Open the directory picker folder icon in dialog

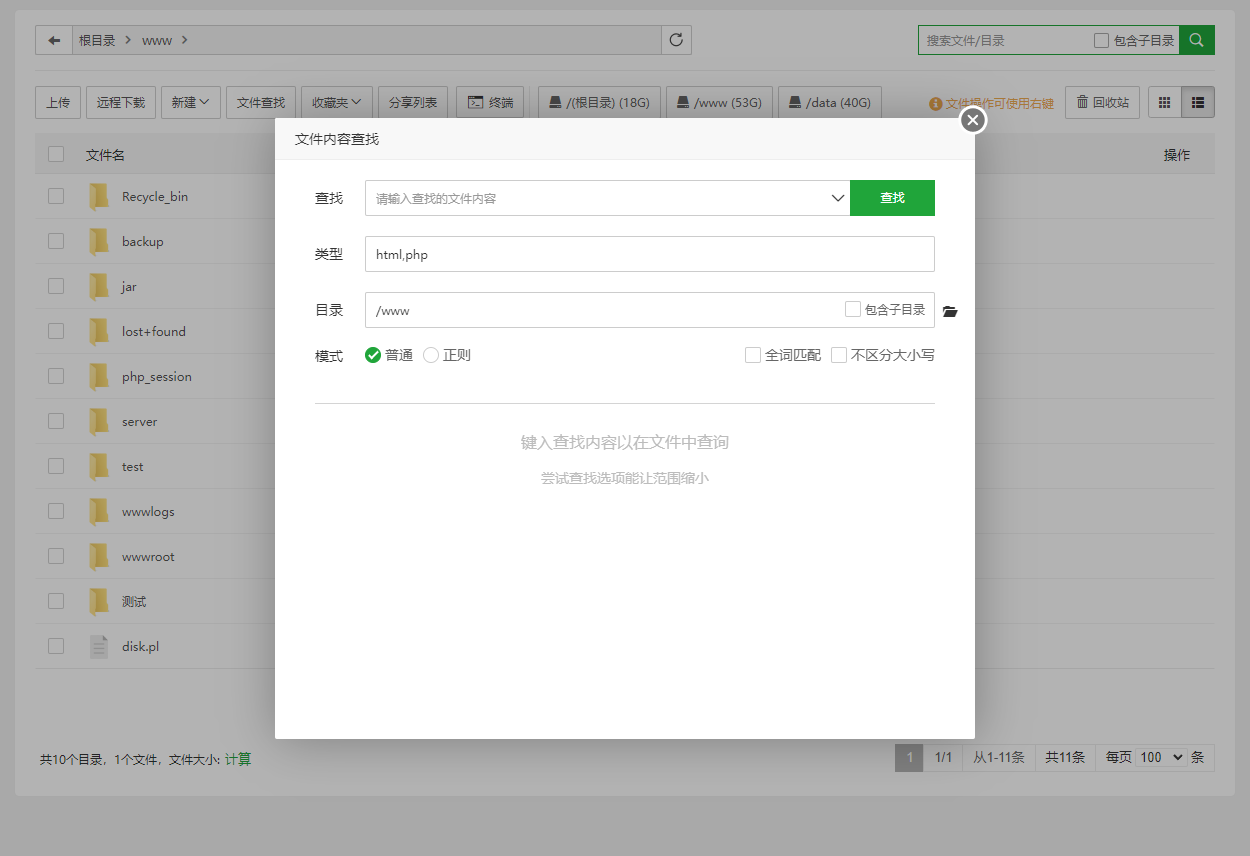click(x=949, y=311)
